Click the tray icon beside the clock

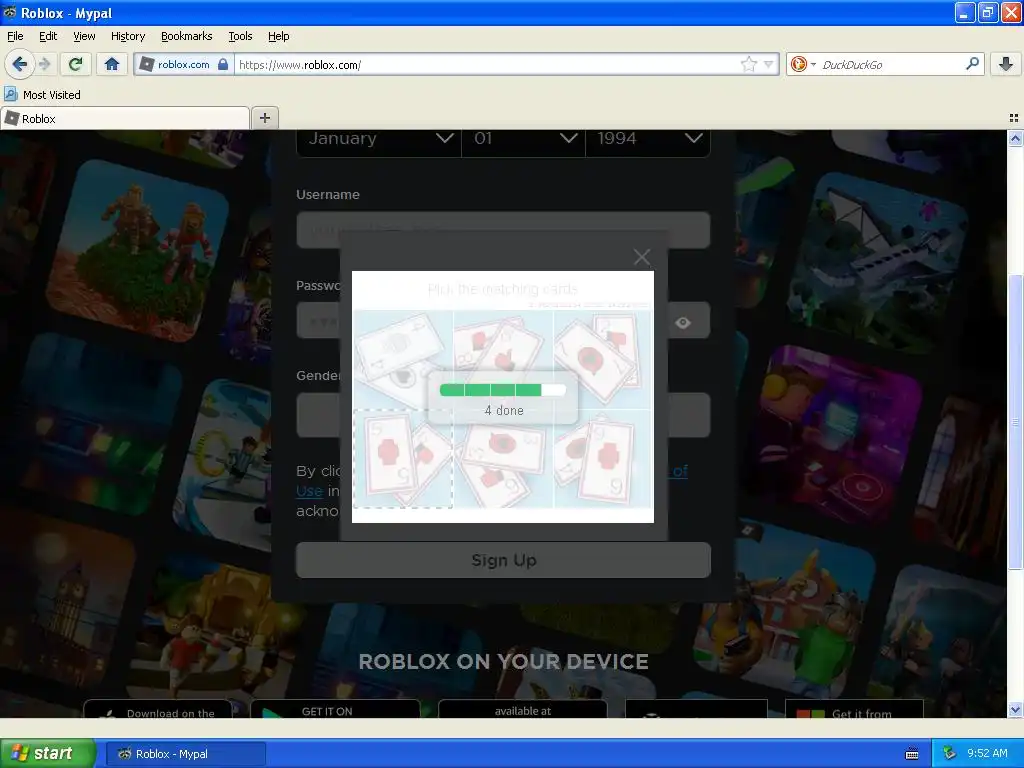(950, 754)
